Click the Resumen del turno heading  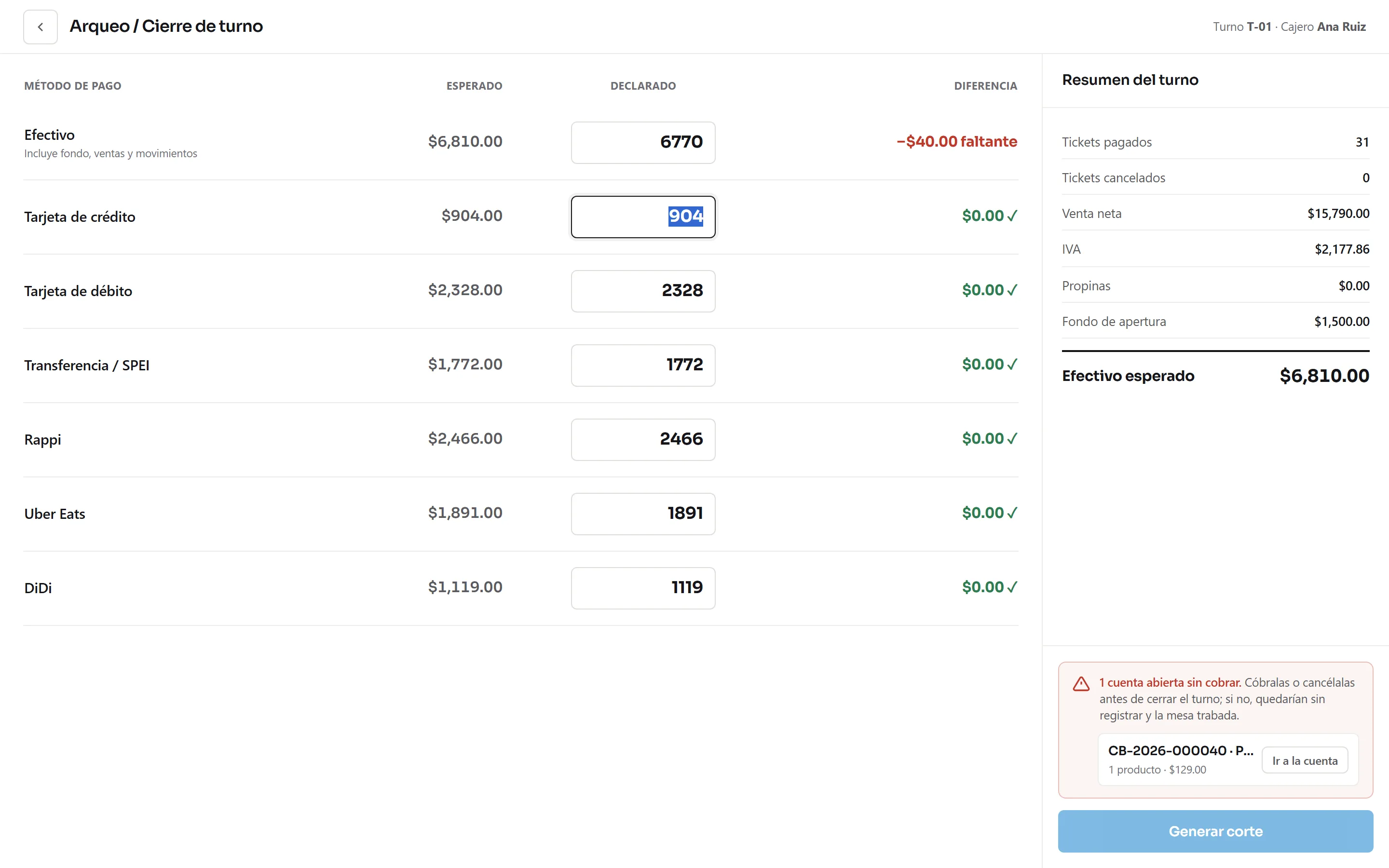click(x=1130, y=80)
